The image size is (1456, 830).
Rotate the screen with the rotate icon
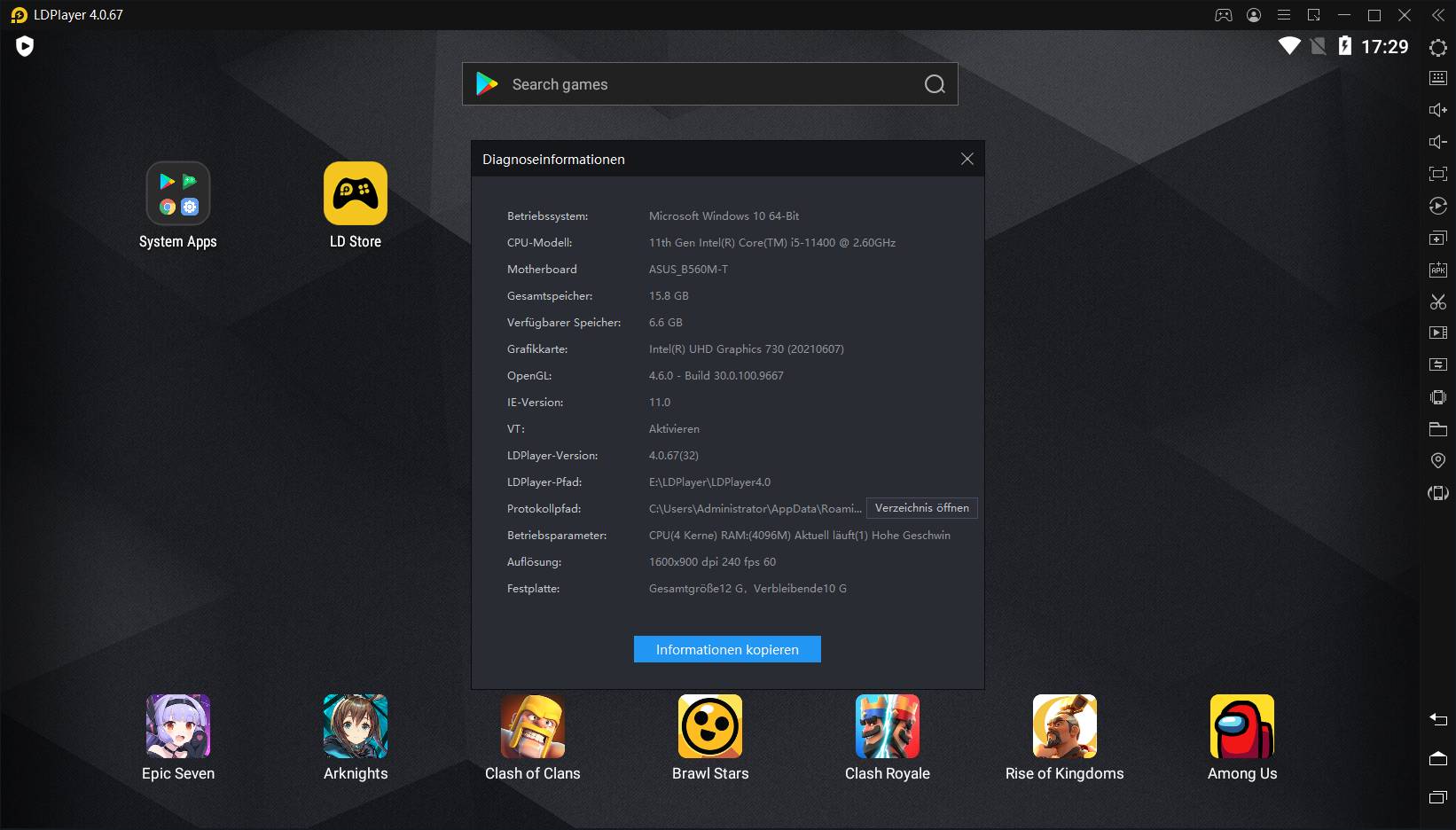click(1438, 493)
